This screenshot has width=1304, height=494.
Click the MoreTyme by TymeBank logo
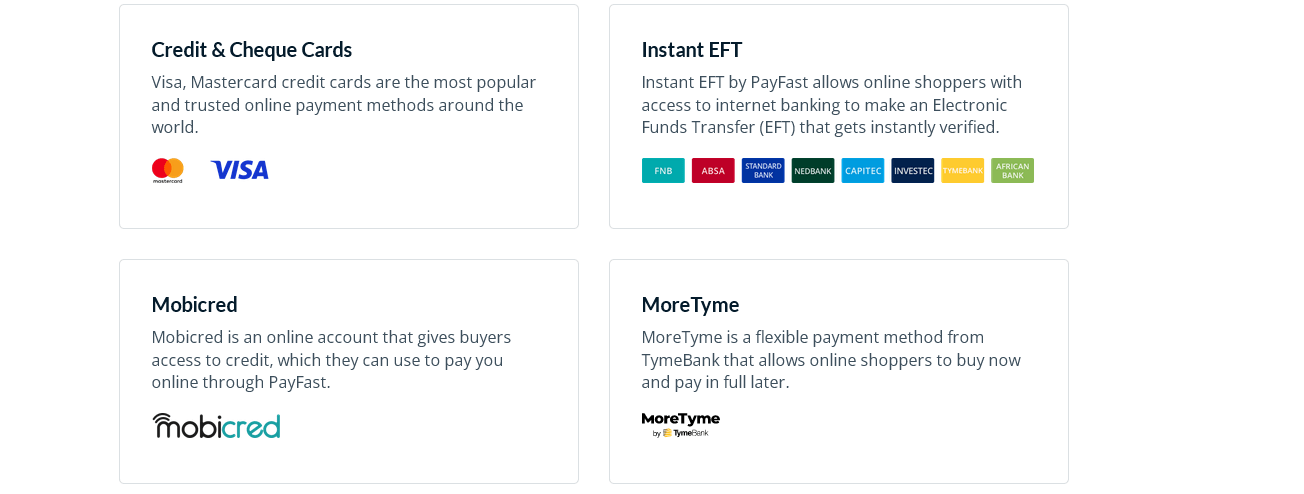pyautogui.click(x=681, y=425)
